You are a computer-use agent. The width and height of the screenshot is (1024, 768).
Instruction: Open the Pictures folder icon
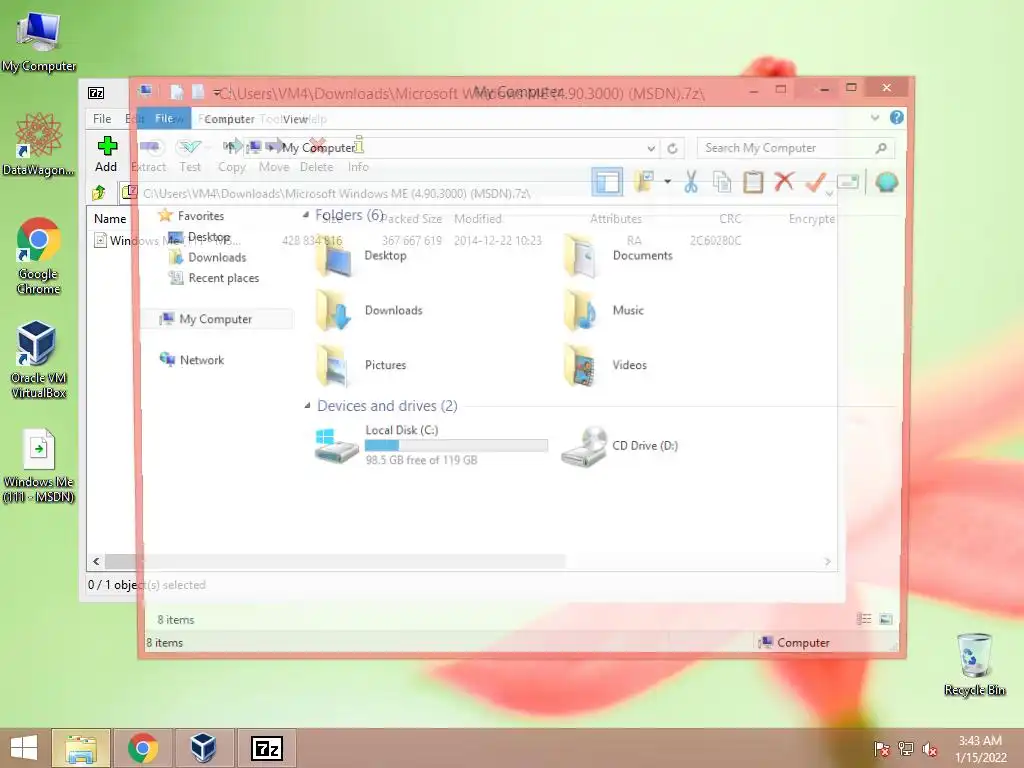335,366
